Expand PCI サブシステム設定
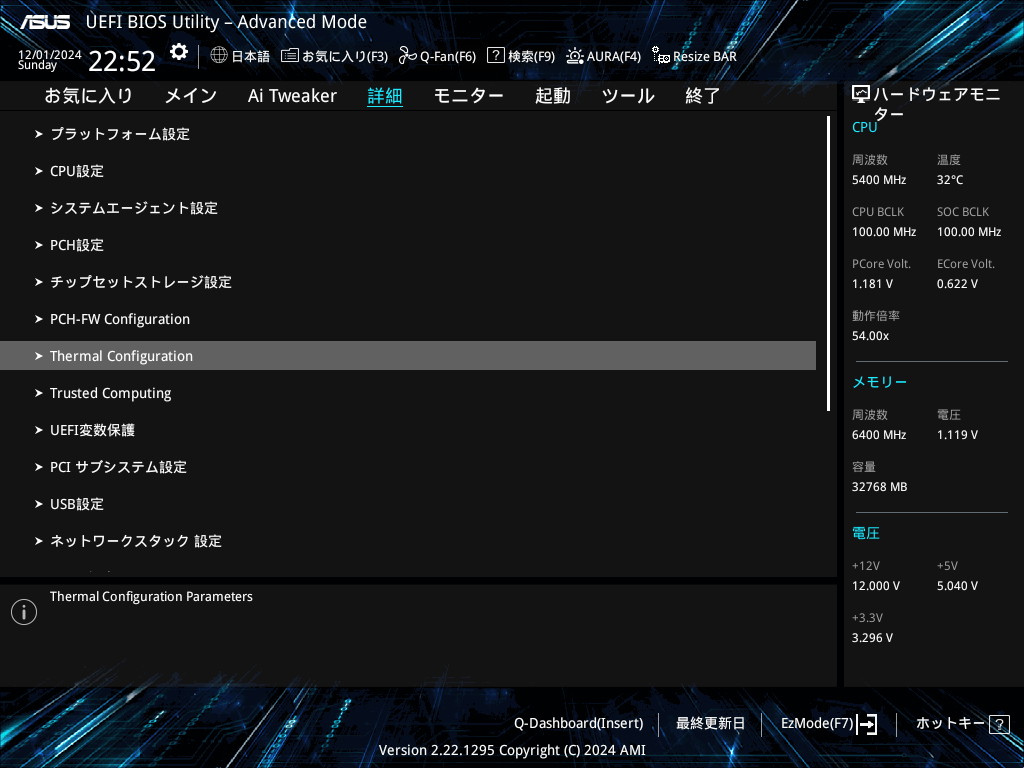 point(408,467)
